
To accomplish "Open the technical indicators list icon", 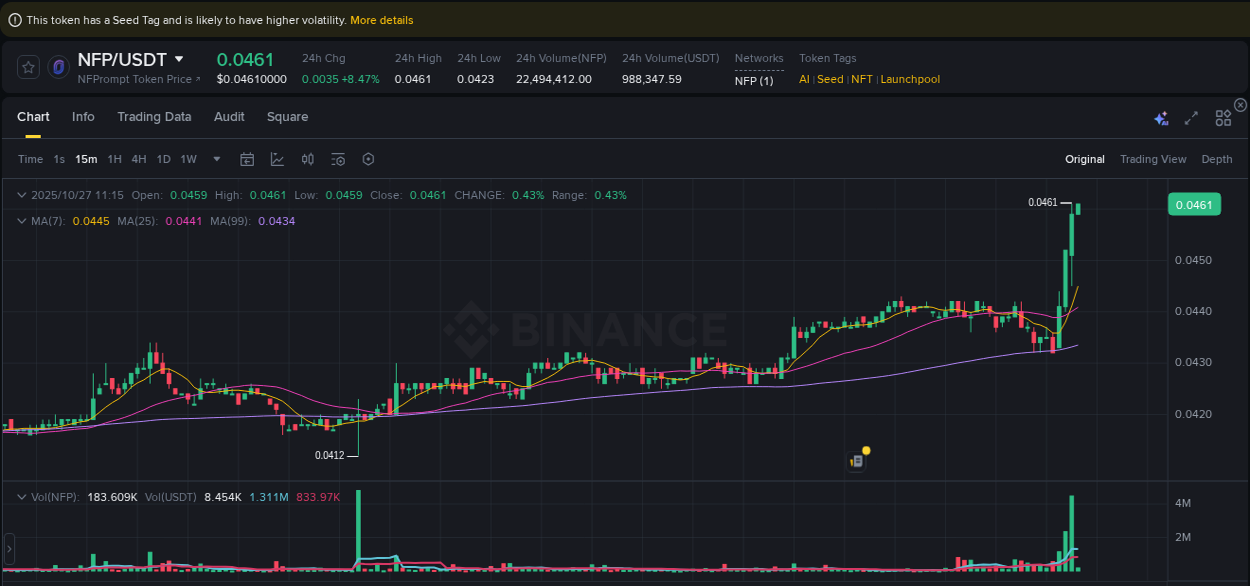I will tap(337, 159).
